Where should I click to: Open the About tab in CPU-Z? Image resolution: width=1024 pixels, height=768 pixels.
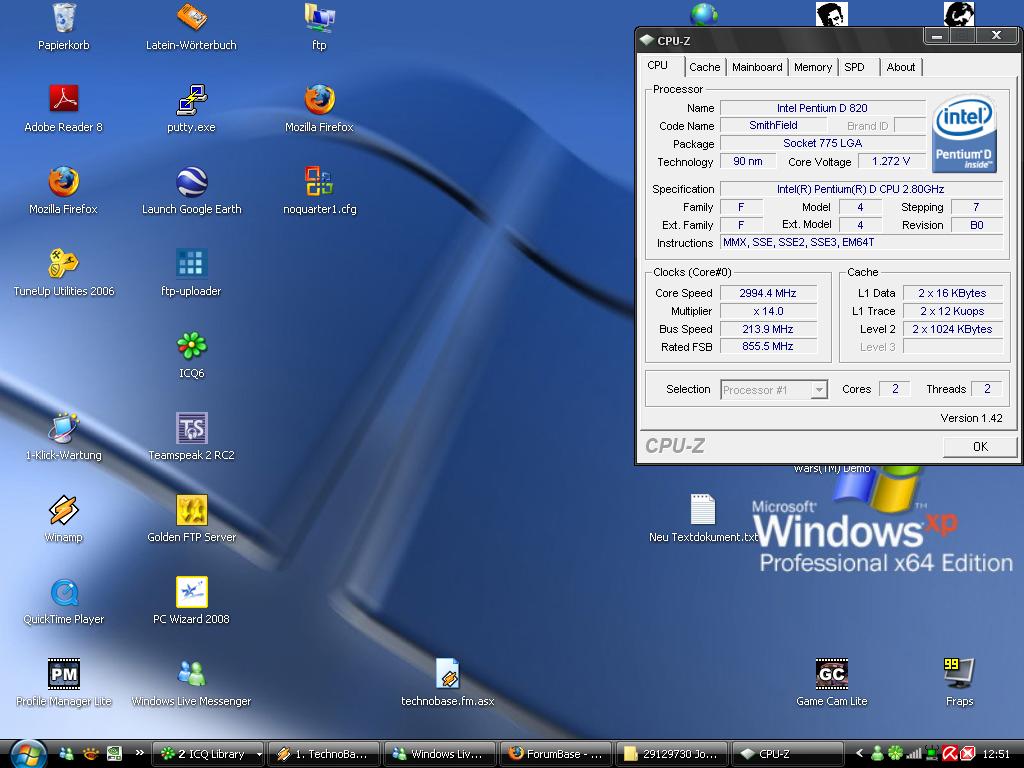point(901,67)
